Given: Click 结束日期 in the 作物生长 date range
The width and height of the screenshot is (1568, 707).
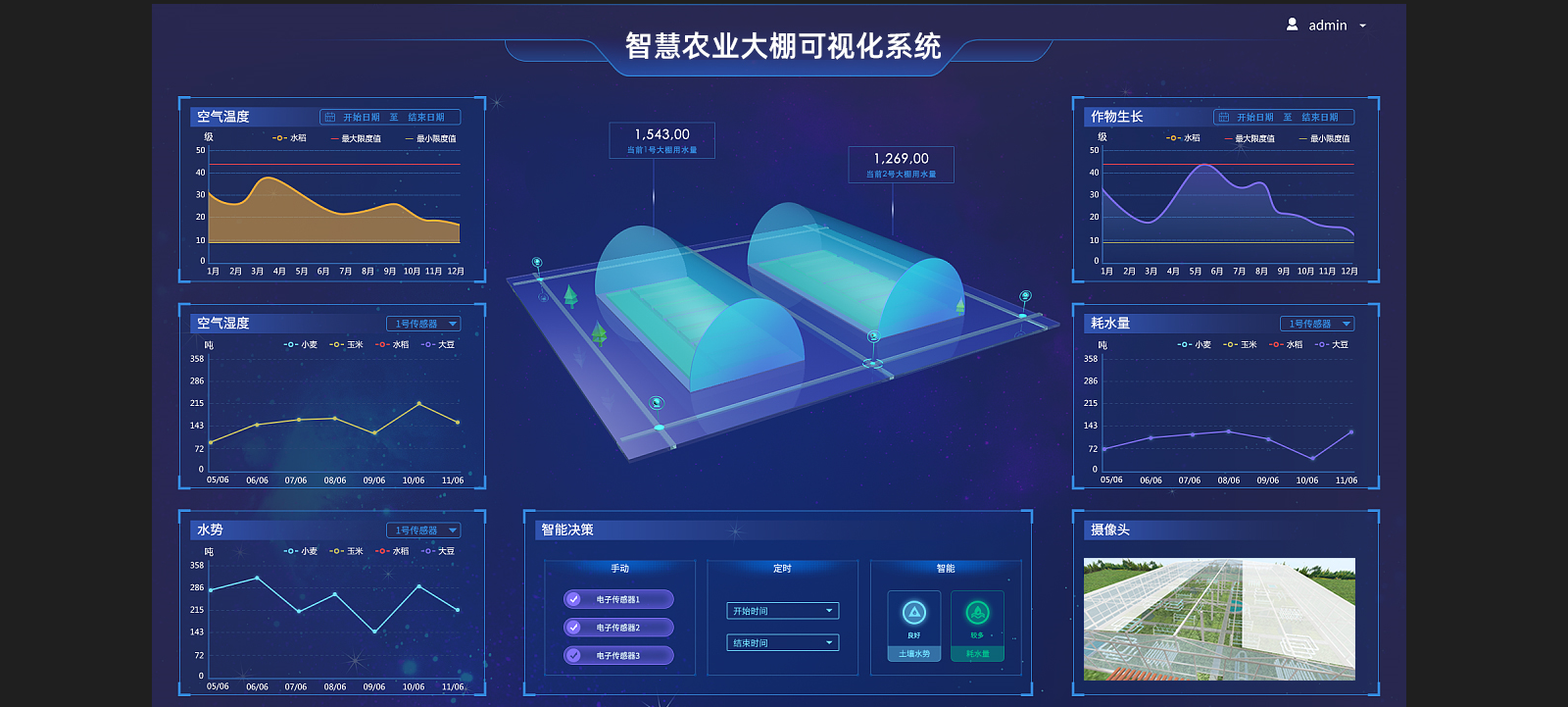Looking at the screenshot, I should pos(1319,118).
